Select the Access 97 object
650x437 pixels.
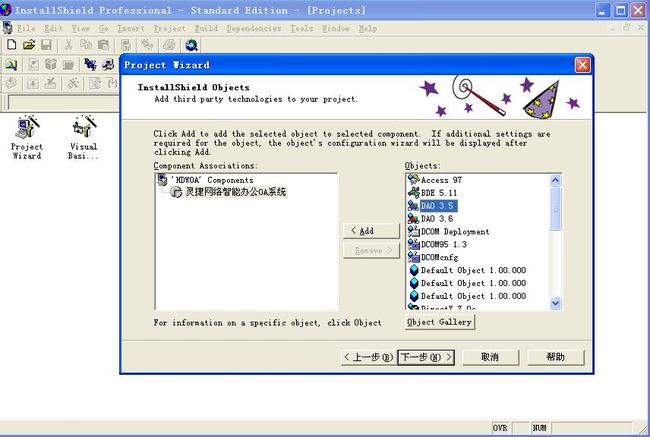coord(441,180)
